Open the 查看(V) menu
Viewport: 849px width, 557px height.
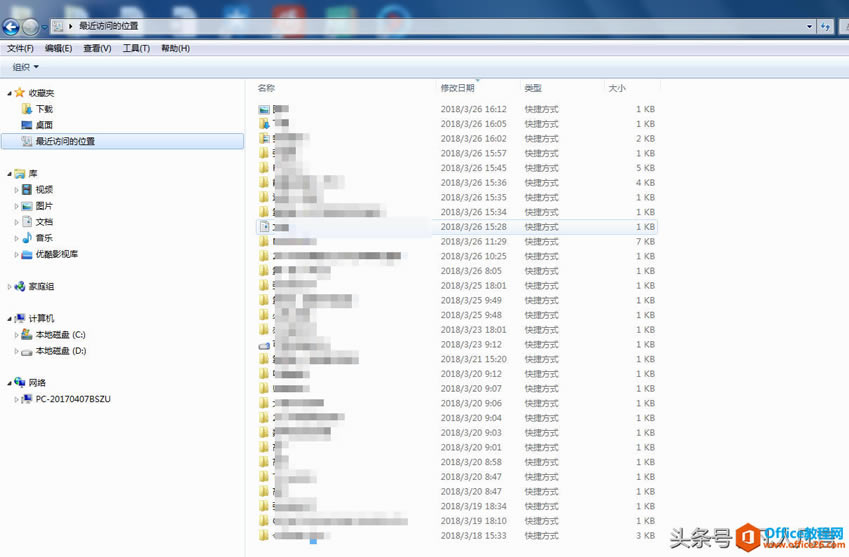tap(97, 48)
